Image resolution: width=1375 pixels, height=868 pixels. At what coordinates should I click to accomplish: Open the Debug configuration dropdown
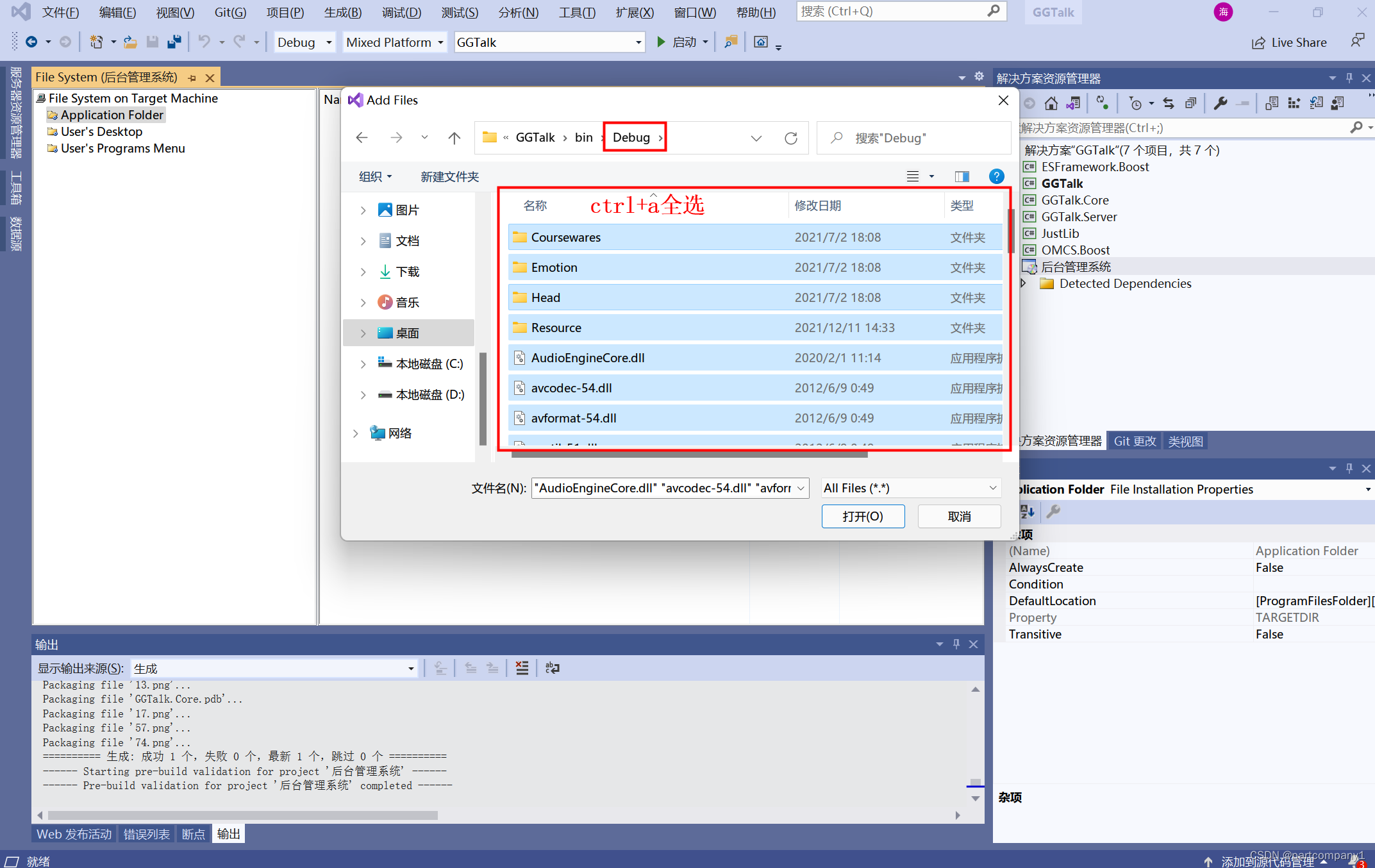coord(304,42)
